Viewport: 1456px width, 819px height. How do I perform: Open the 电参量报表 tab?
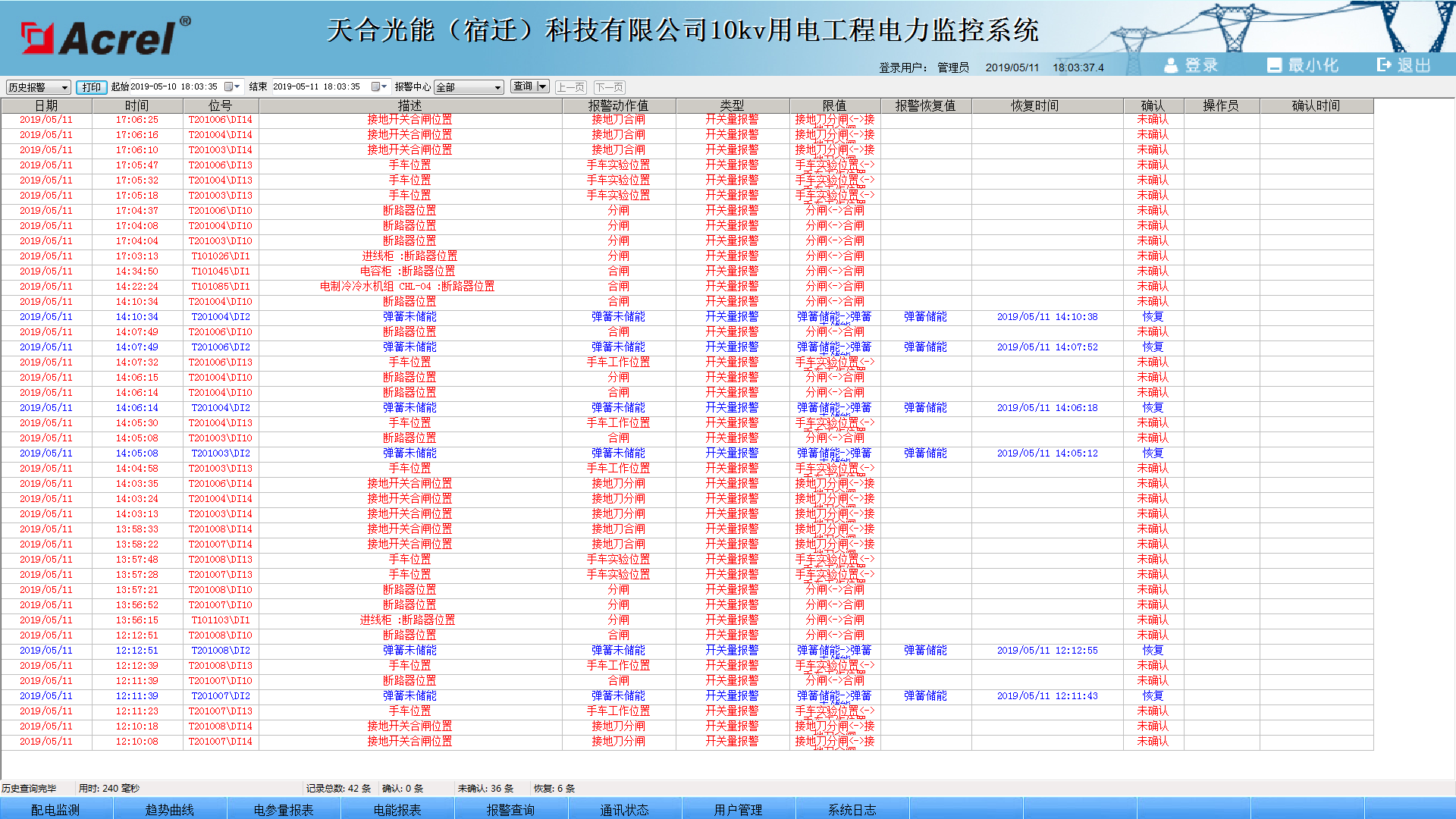coord(284,809)
